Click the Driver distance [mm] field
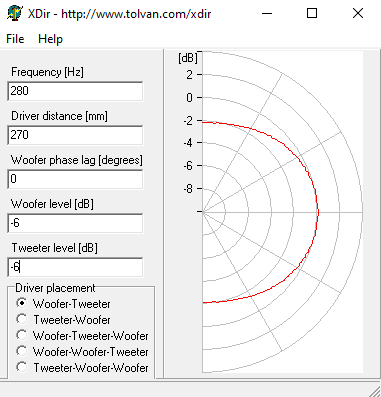Screen dimensions: 381x397 (x=75, y=135)
